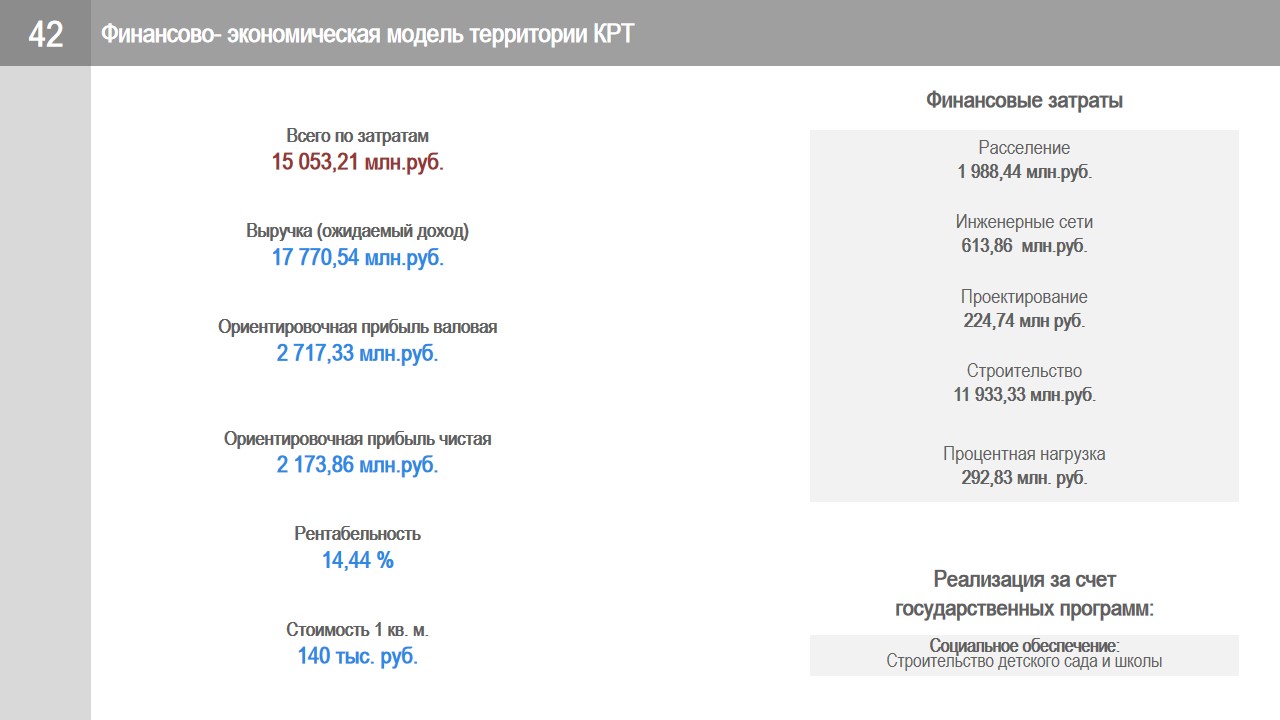Click the "Инженерные сети" cost entry
Screen dimensions: 1280x720
1024,234
